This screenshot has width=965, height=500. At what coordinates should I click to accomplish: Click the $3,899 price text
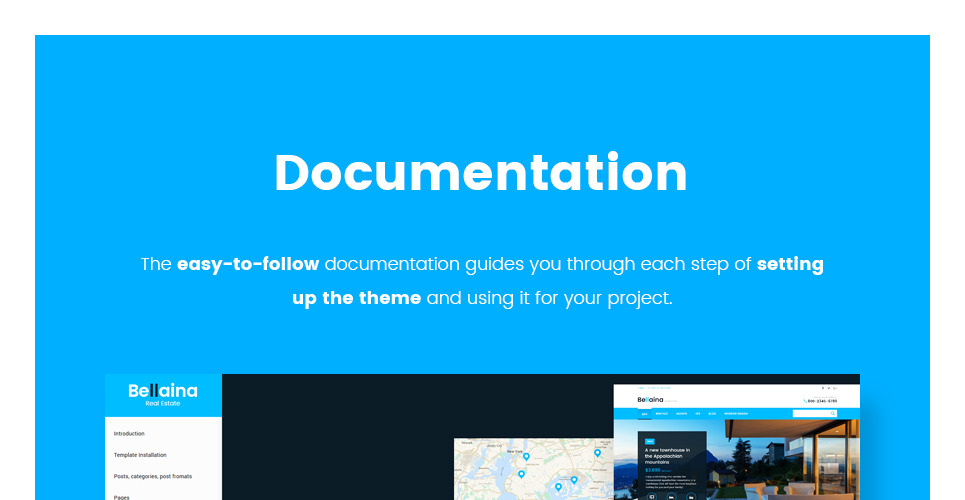click(653, 469)
